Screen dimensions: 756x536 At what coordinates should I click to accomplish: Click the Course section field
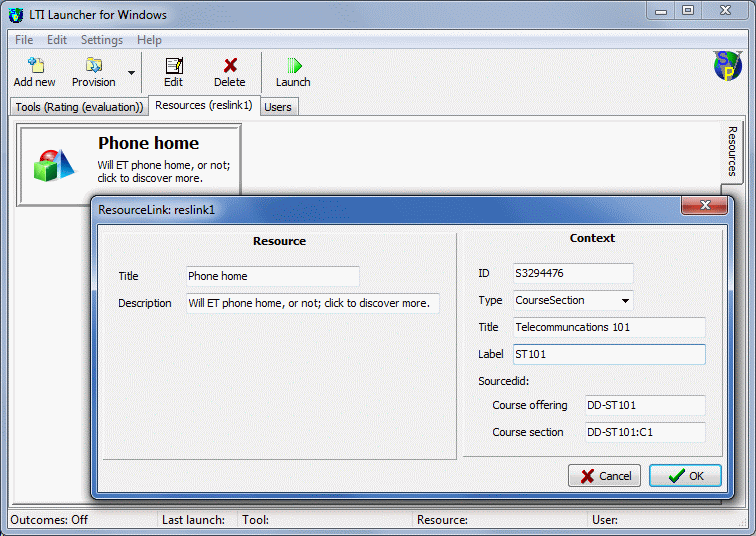point(645,432)
